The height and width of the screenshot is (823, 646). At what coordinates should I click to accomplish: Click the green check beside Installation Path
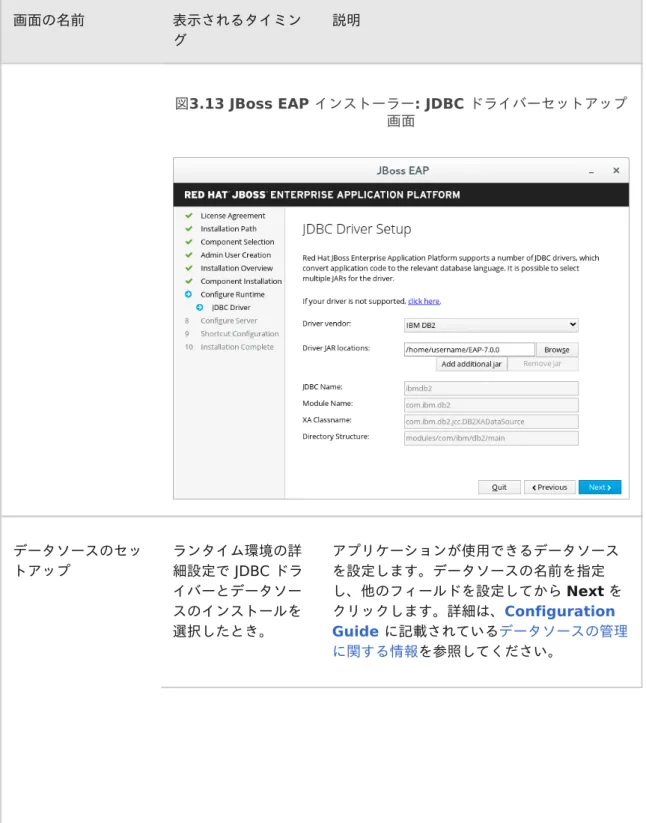pyautogui.click(x=188, y=228)
